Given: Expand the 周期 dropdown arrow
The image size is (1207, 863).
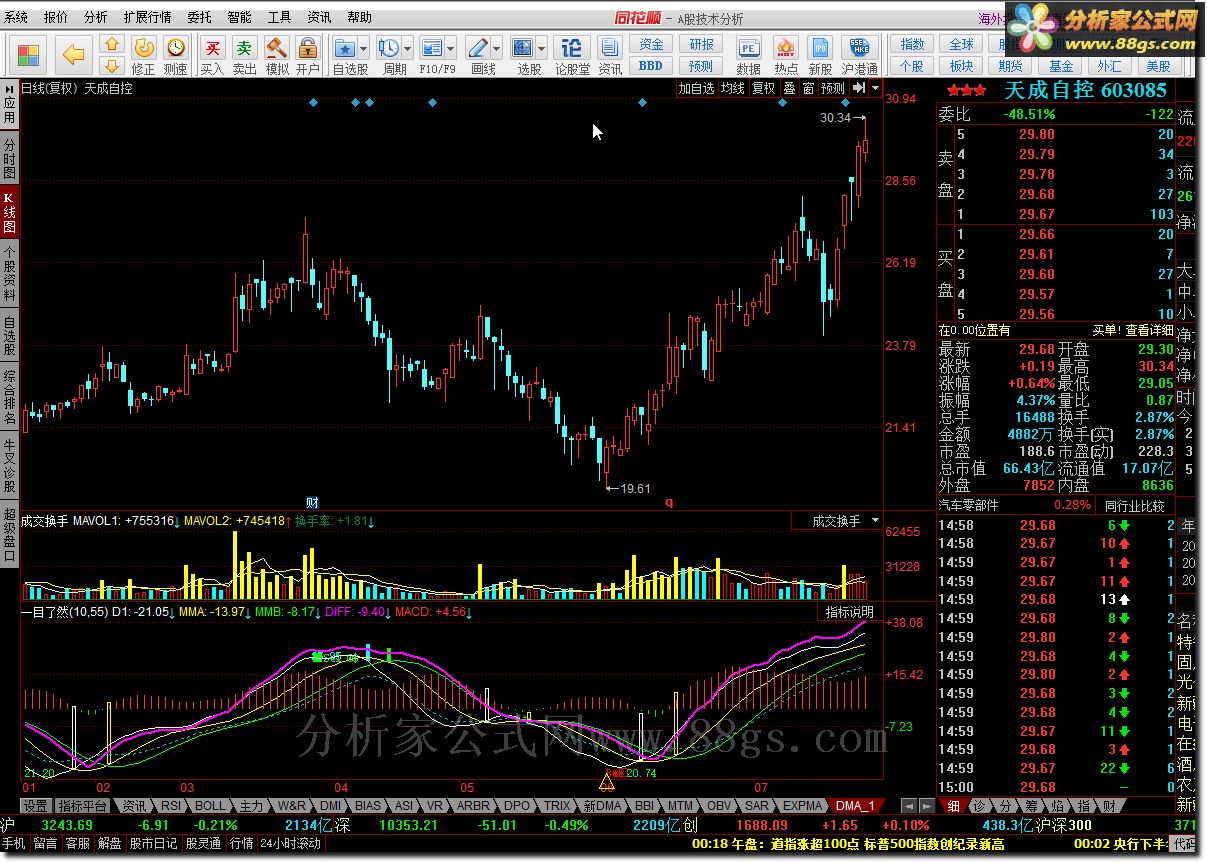Looking at the screenshot, I should coord(407,48).
